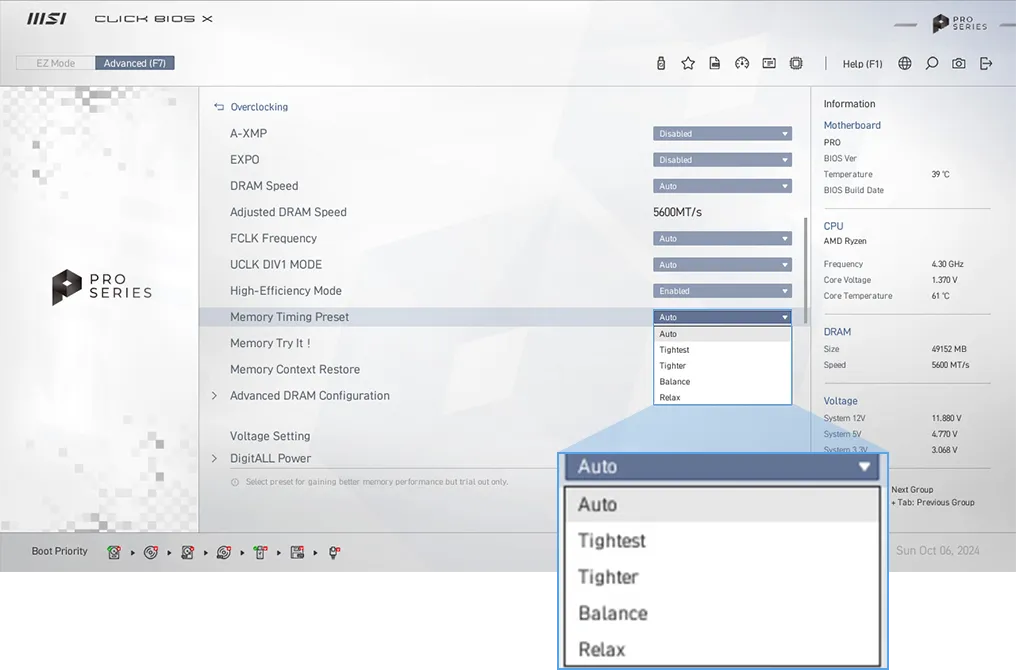Click the Voltage Setting heading
The width and height of the screenshot is (1016, 670).
[270, 436]
